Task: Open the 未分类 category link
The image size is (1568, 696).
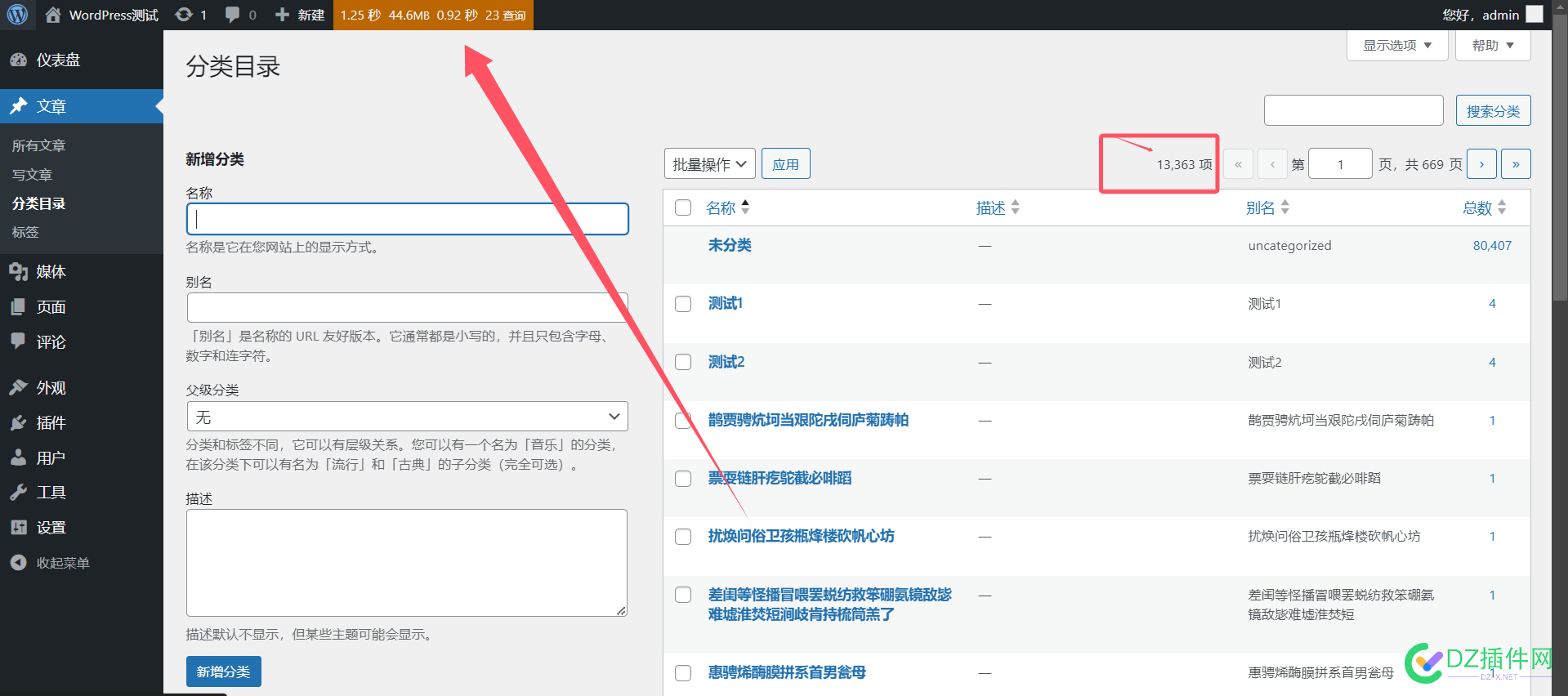Action: click(x=730, y=245)
